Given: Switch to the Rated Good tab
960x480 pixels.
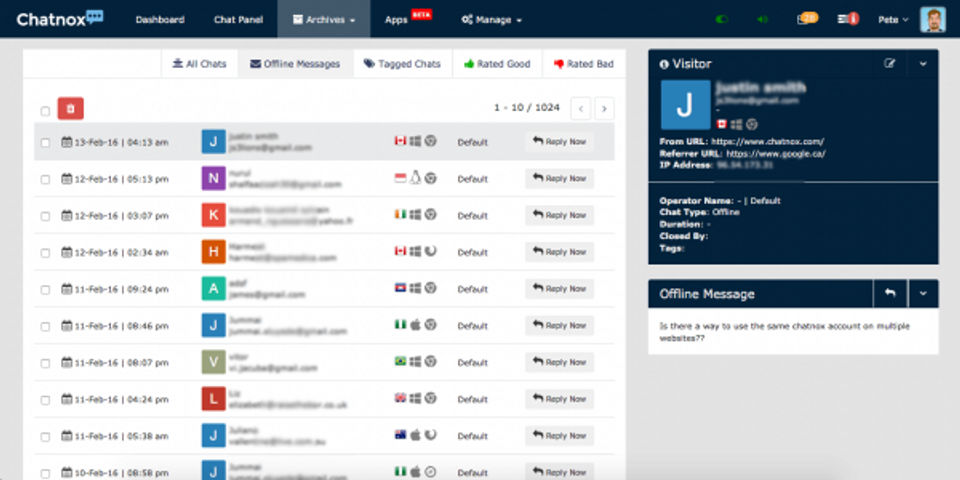Looking at the screenshot, I should [x=497, y=64].
